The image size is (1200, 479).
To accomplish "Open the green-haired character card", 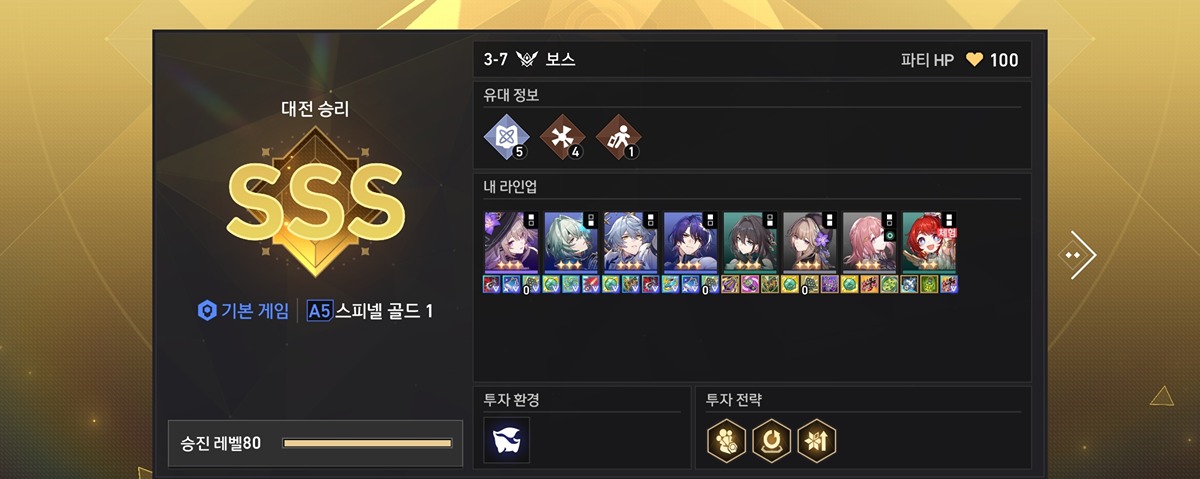I will click(572, 242).
